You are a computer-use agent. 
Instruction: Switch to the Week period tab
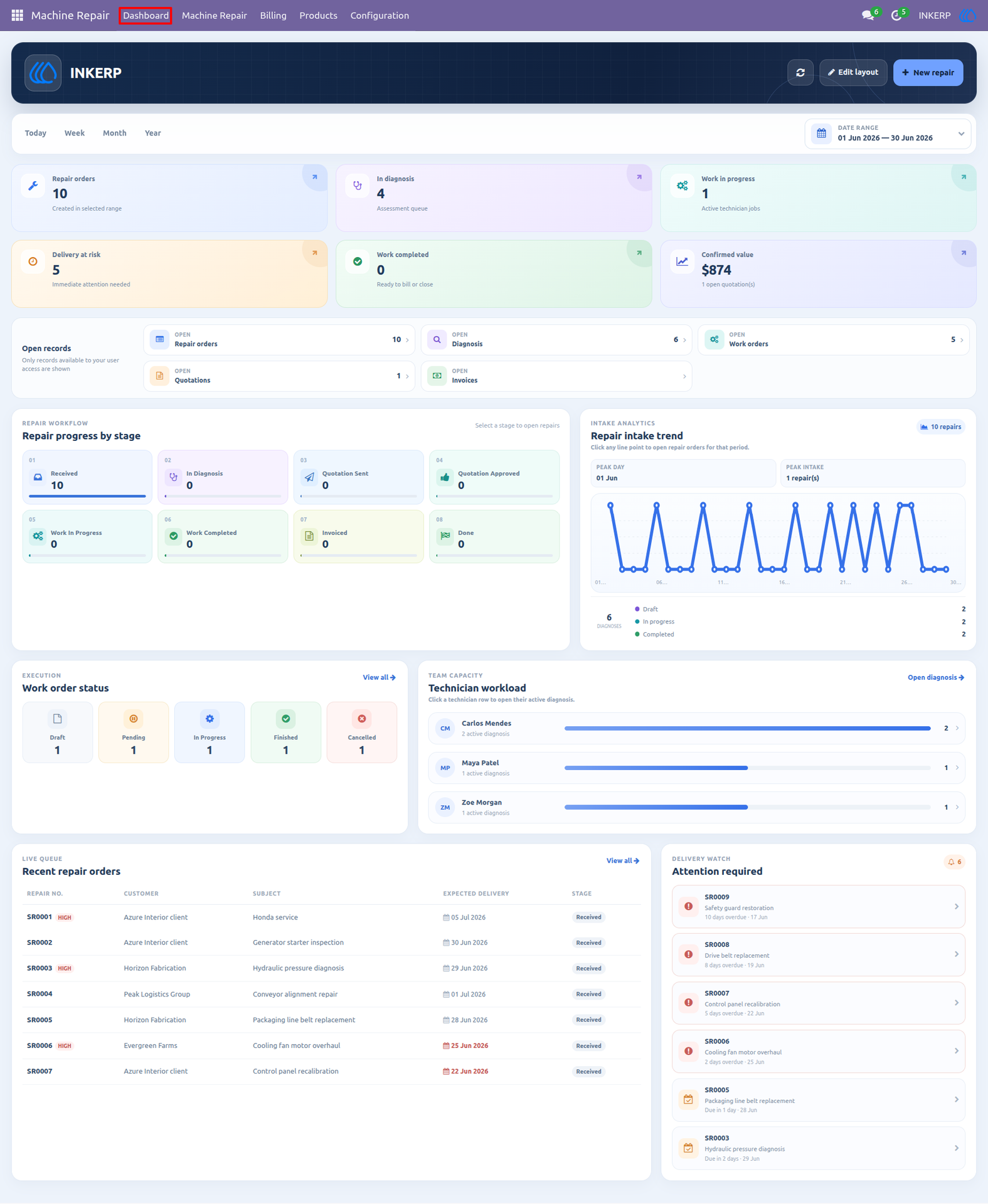tap(75, 133)
